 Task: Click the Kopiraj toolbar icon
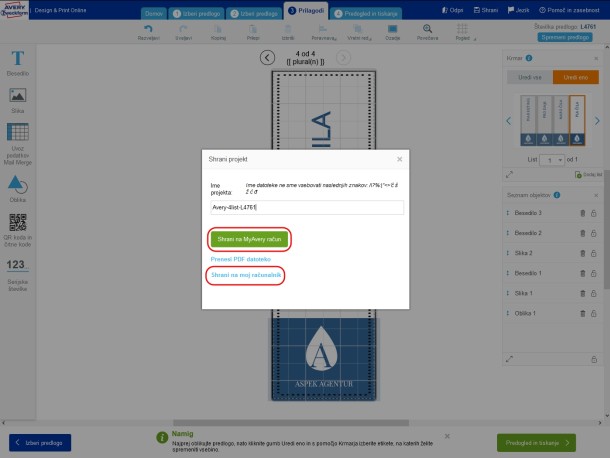point(218,32)
